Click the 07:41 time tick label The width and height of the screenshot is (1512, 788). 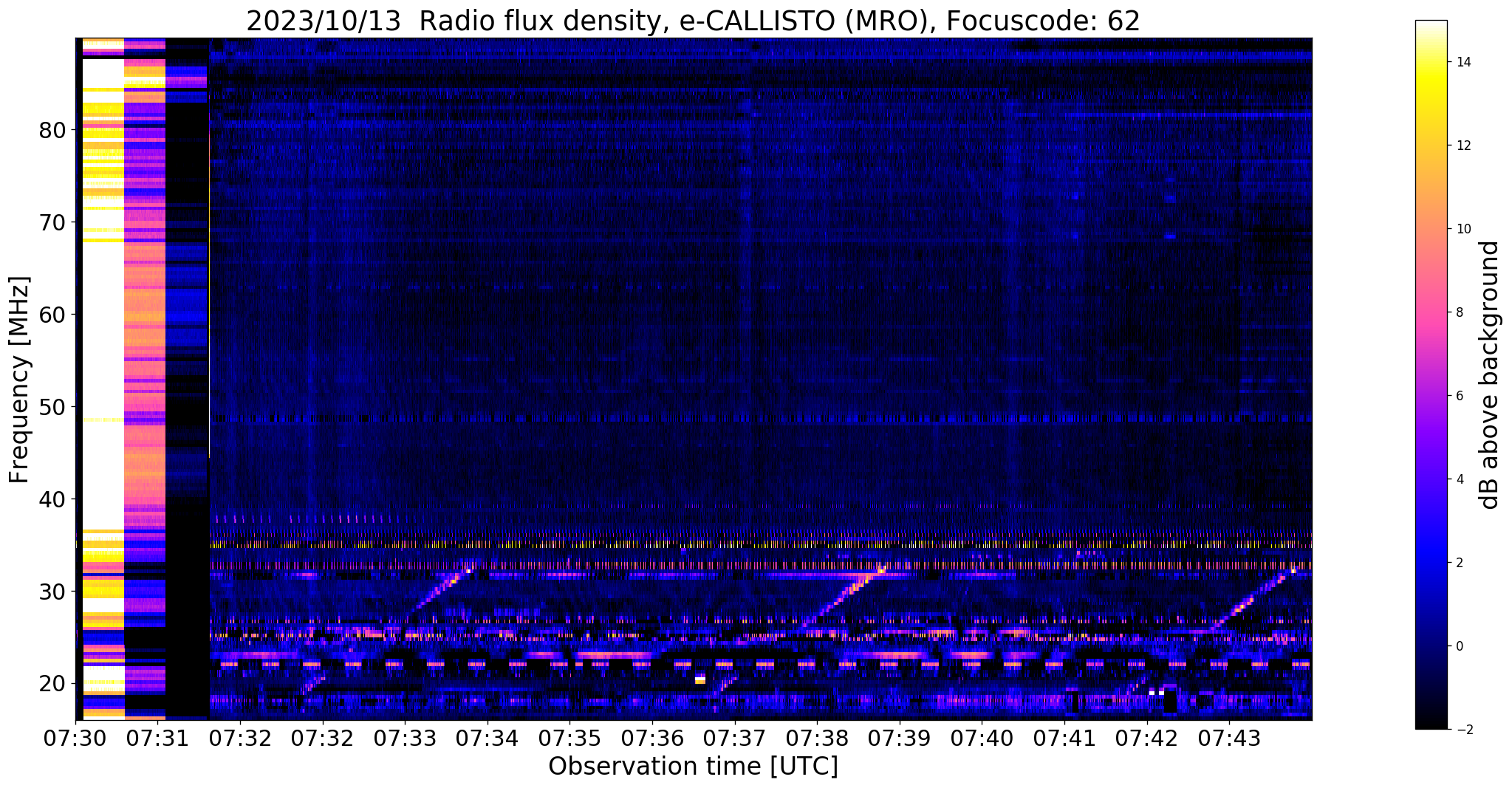(1064, 738)
